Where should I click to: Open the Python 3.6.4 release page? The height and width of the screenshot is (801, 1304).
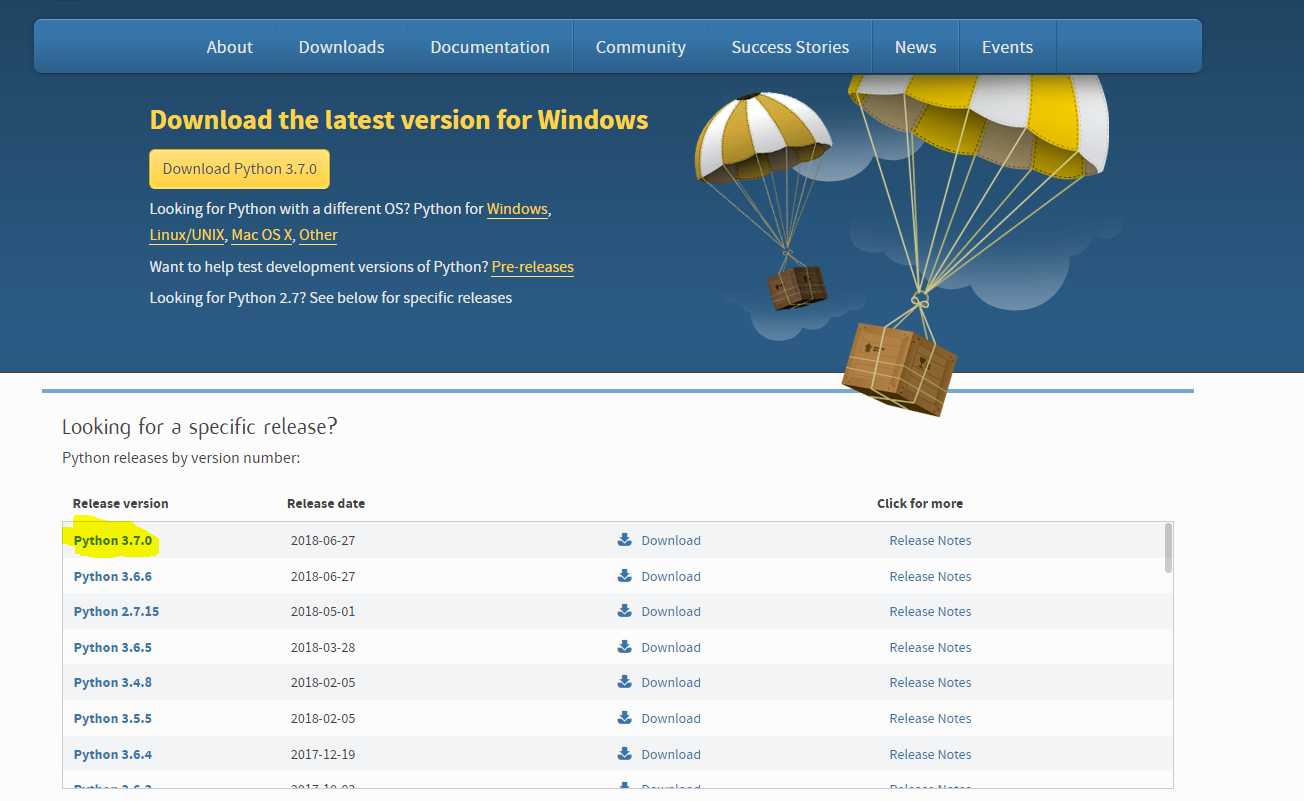coord(113,754)
